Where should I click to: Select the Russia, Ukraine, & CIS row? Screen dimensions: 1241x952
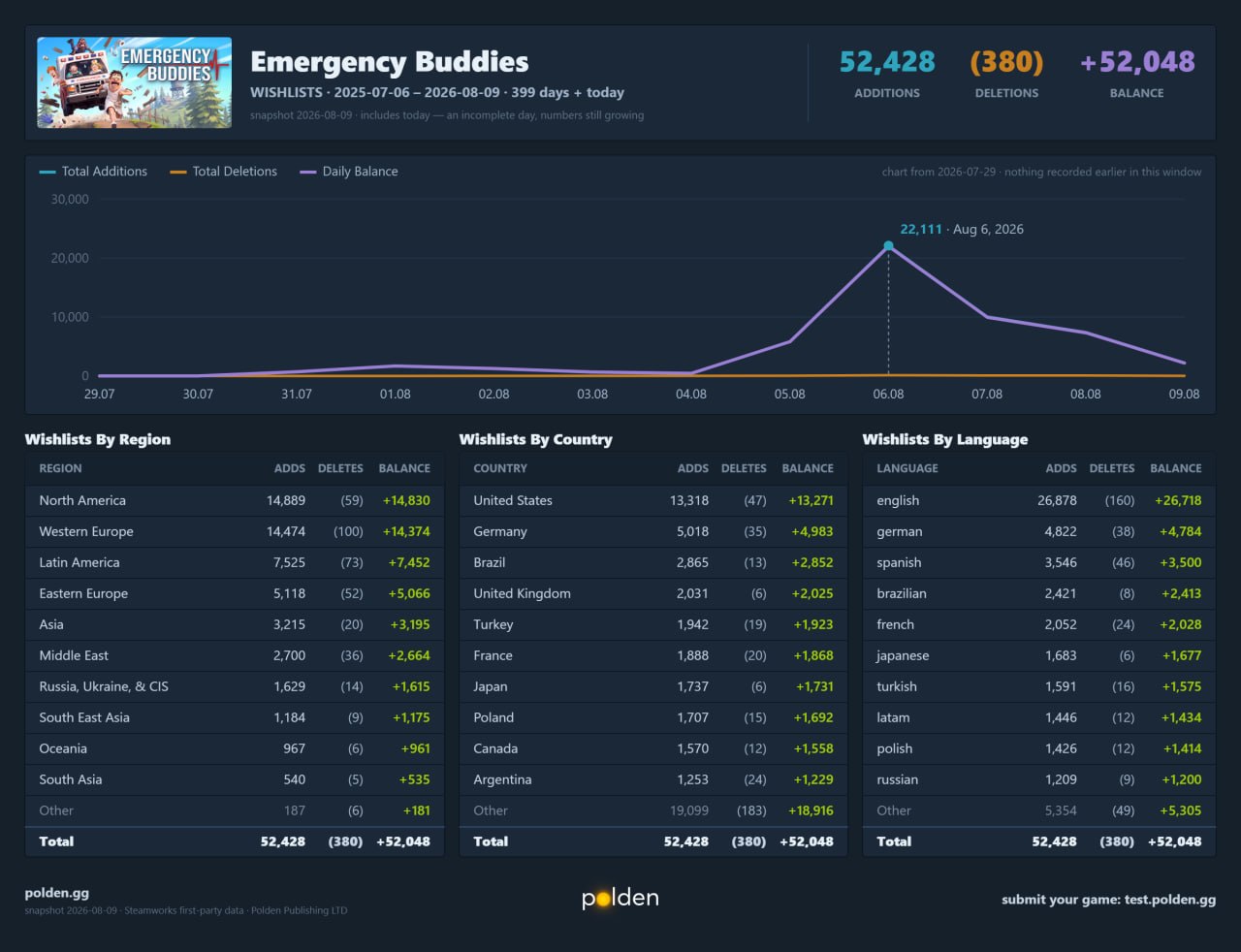click(x=235, y=686)
